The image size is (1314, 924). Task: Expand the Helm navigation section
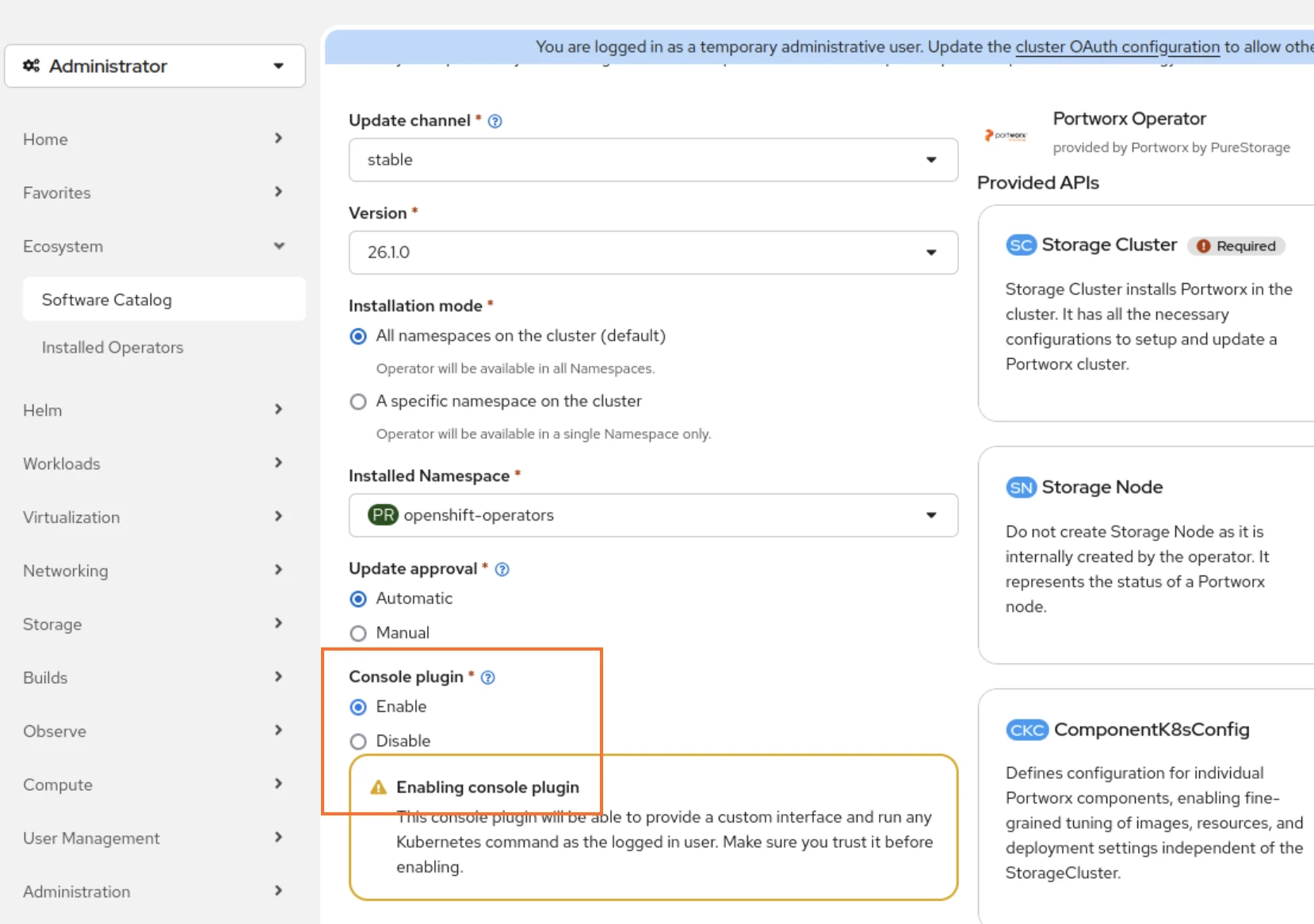(x=155, y=410)
